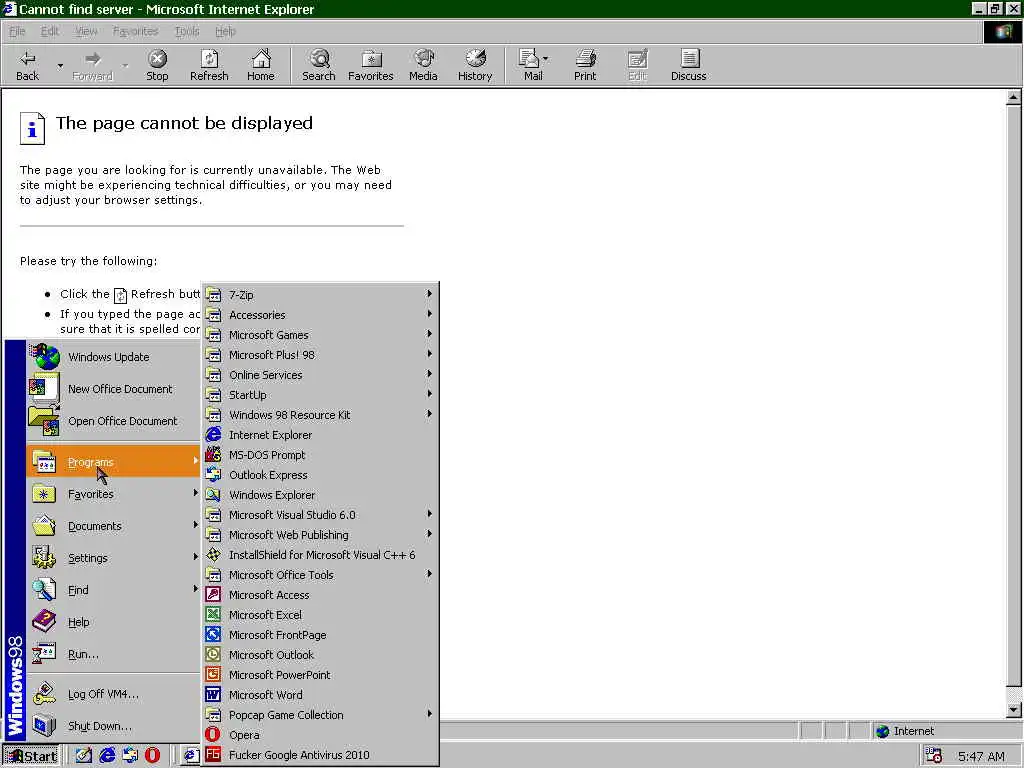
Task: Expand Microsoft Plus! 98 submenu
Action: coord(320,355)
